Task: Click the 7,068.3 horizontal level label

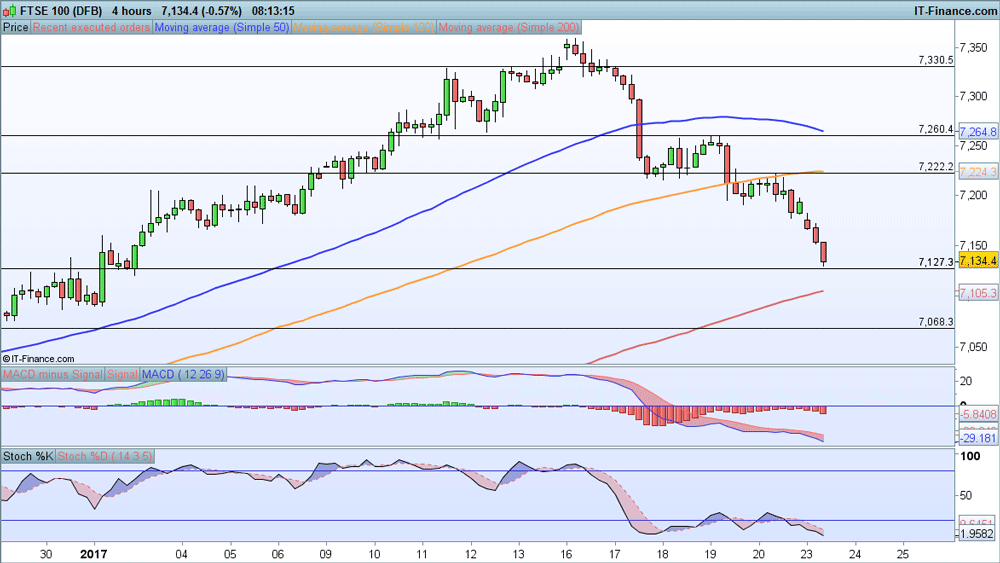Action: [936, 321]
